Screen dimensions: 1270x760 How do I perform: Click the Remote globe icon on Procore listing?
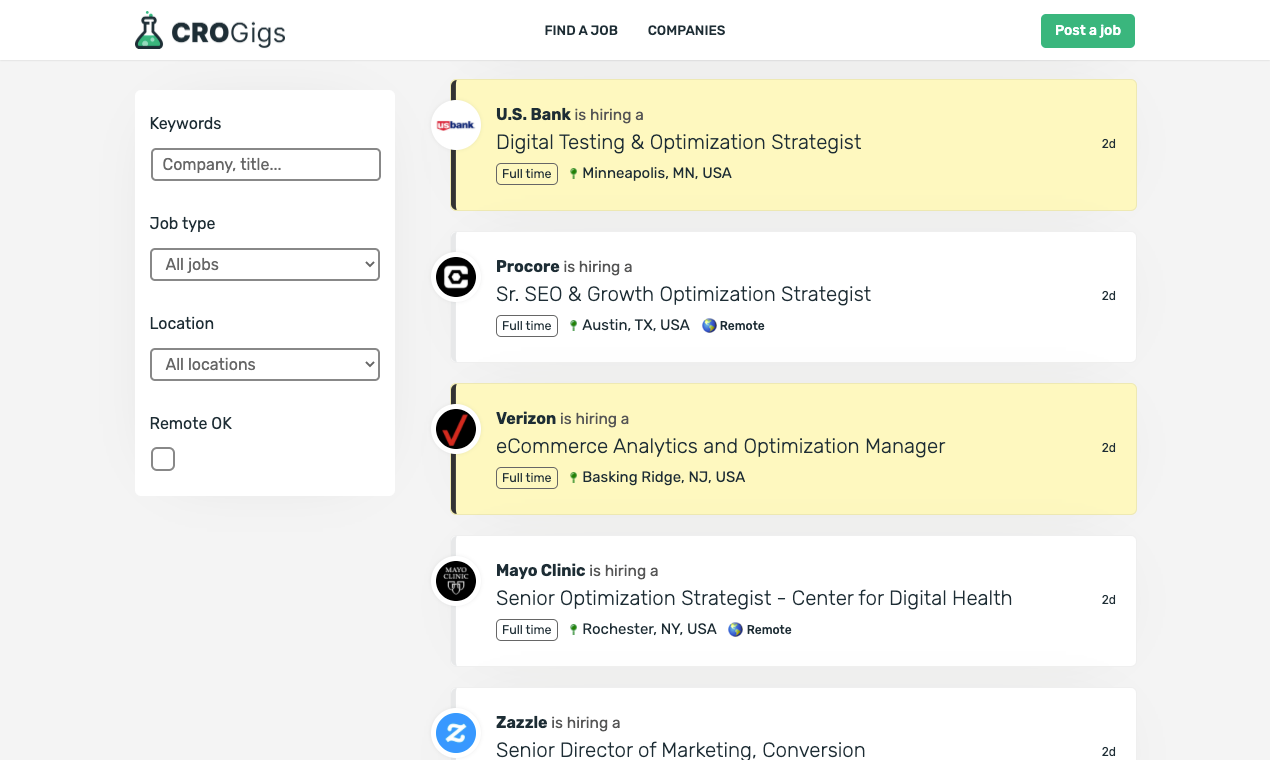709,325
